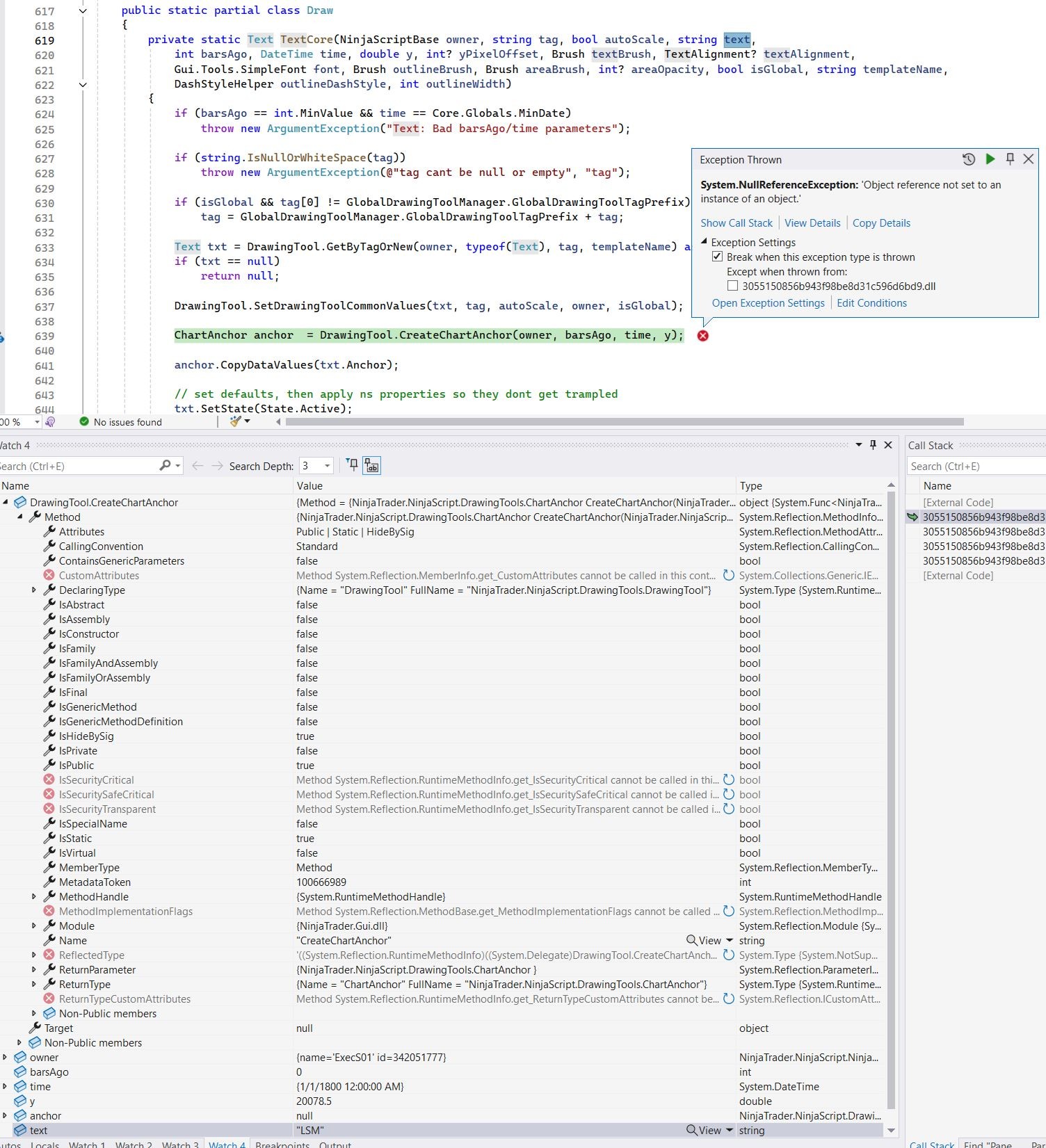The height and width of the screenshot is (1148, 1046).
Task: Expand the MethodHandle node
Action: [x=34, y=896]
